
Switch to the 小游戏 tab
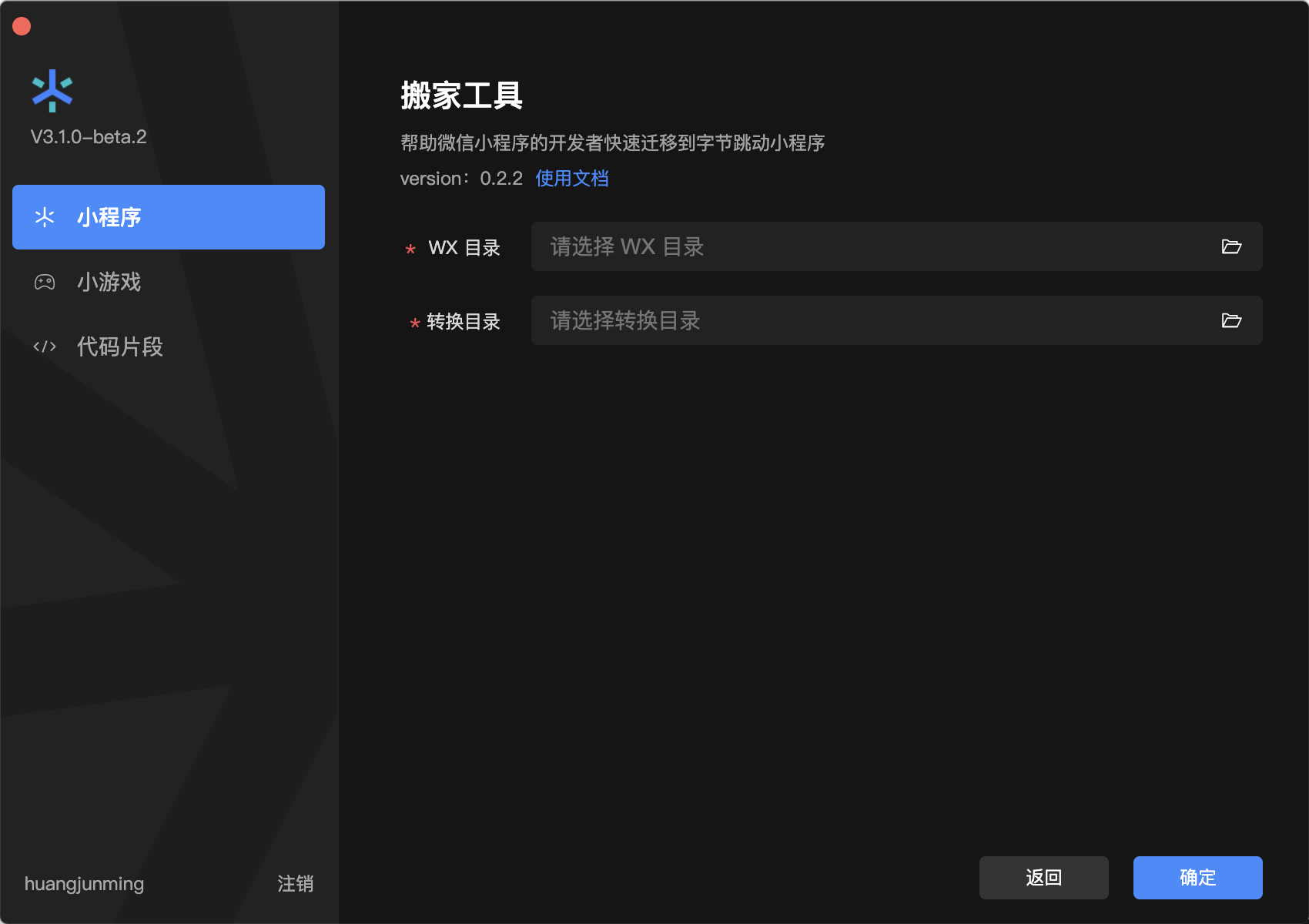[169, 282]
